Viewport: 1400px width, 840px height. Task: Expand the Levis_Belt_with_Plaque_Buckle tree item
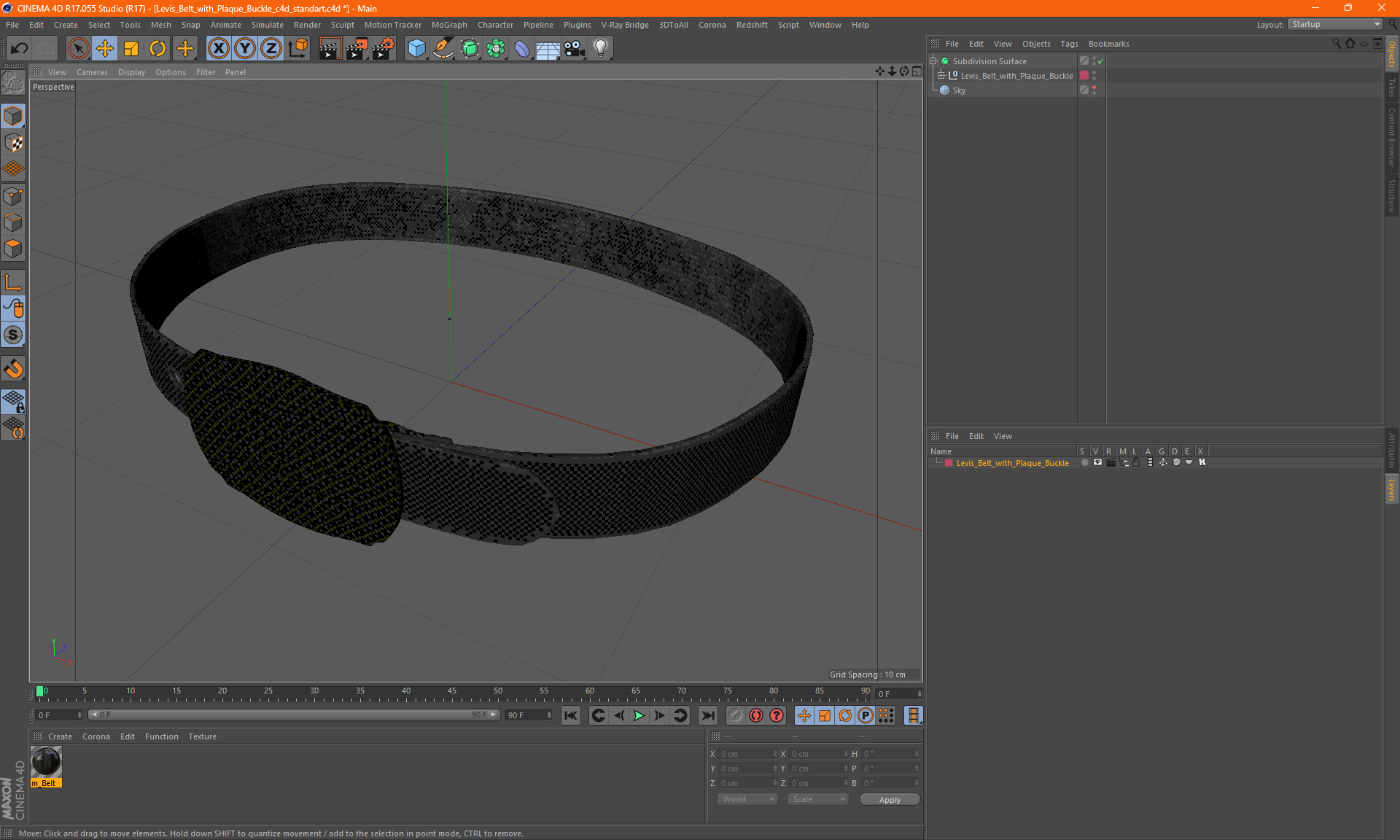click(941, 76)
